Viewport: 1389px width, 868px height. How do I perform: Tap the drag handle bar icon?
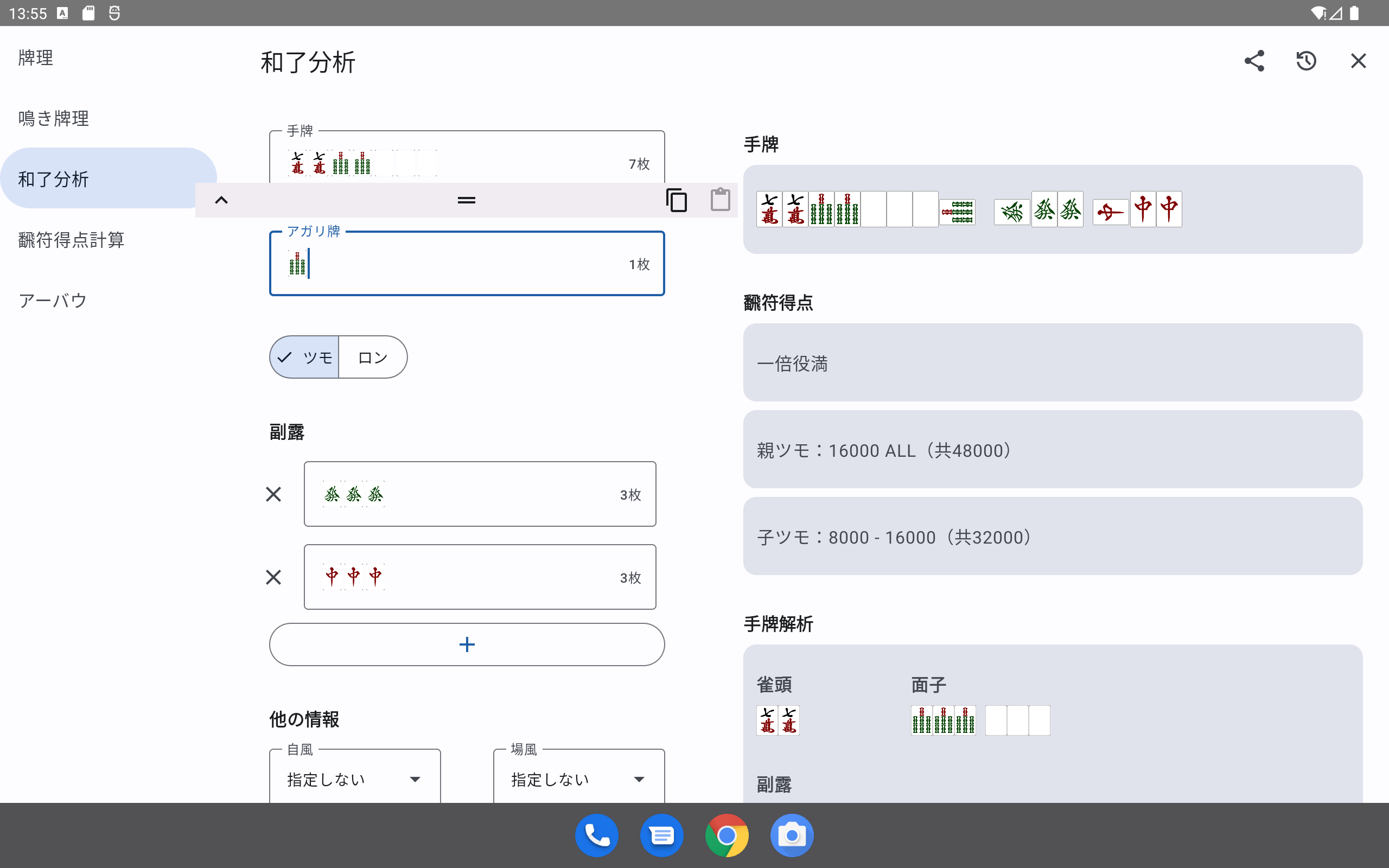(x=466, y=200)
